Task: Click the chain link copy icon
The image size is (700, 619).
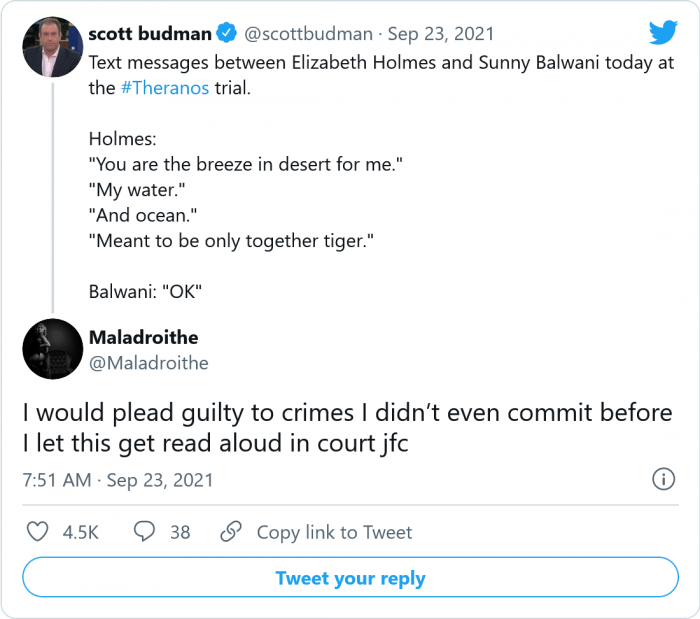Action: click(232, 532)
